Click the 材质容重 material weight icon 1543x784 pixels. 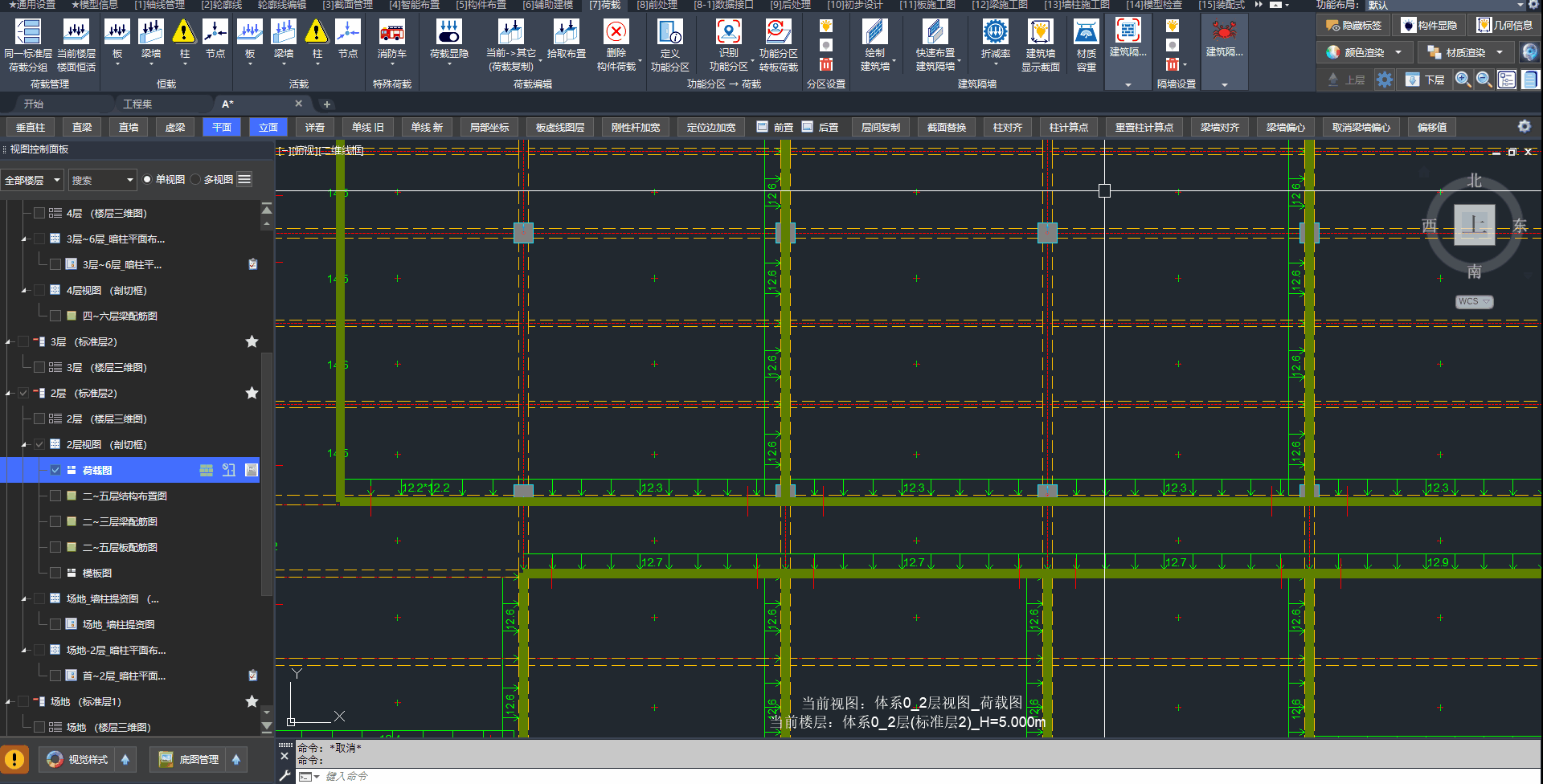coord(1086,33)
